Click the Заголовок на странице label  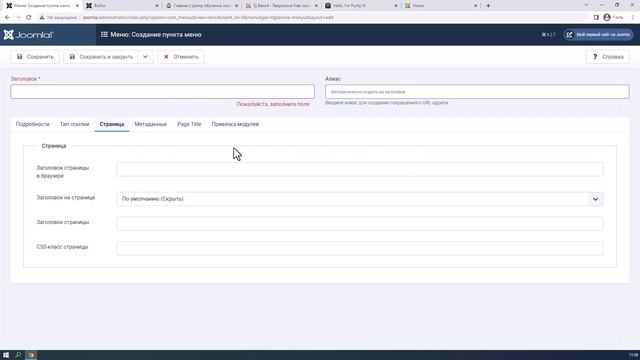click(66, 198)
